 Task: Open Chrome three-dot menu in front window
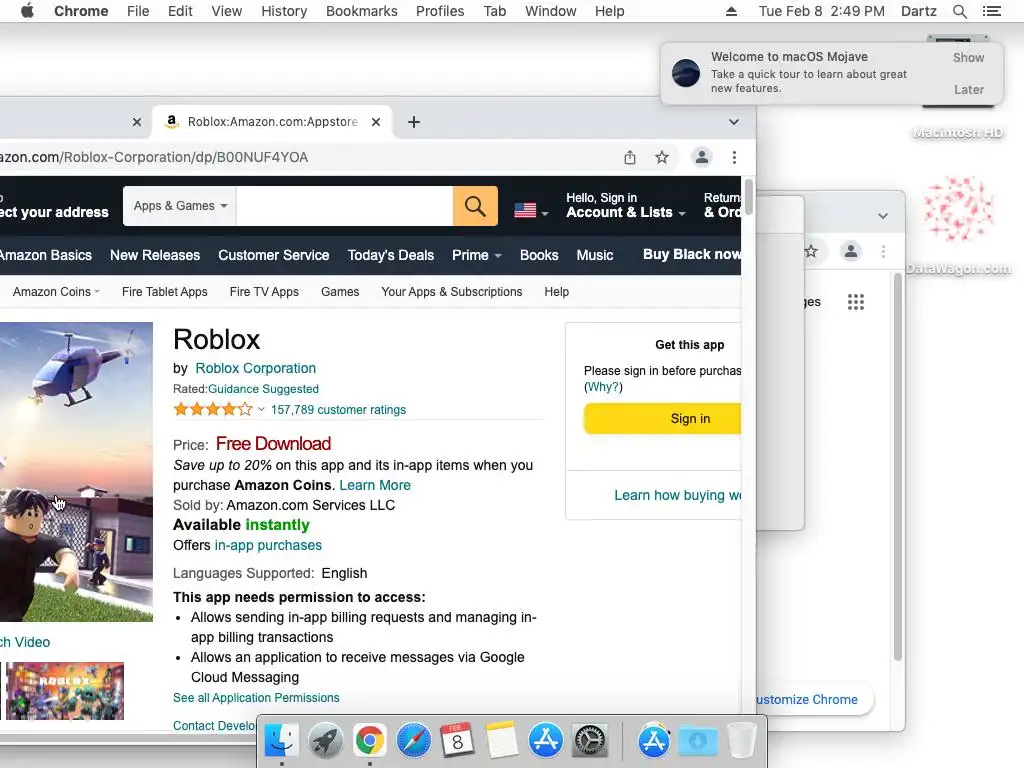(x=734, y=157)
